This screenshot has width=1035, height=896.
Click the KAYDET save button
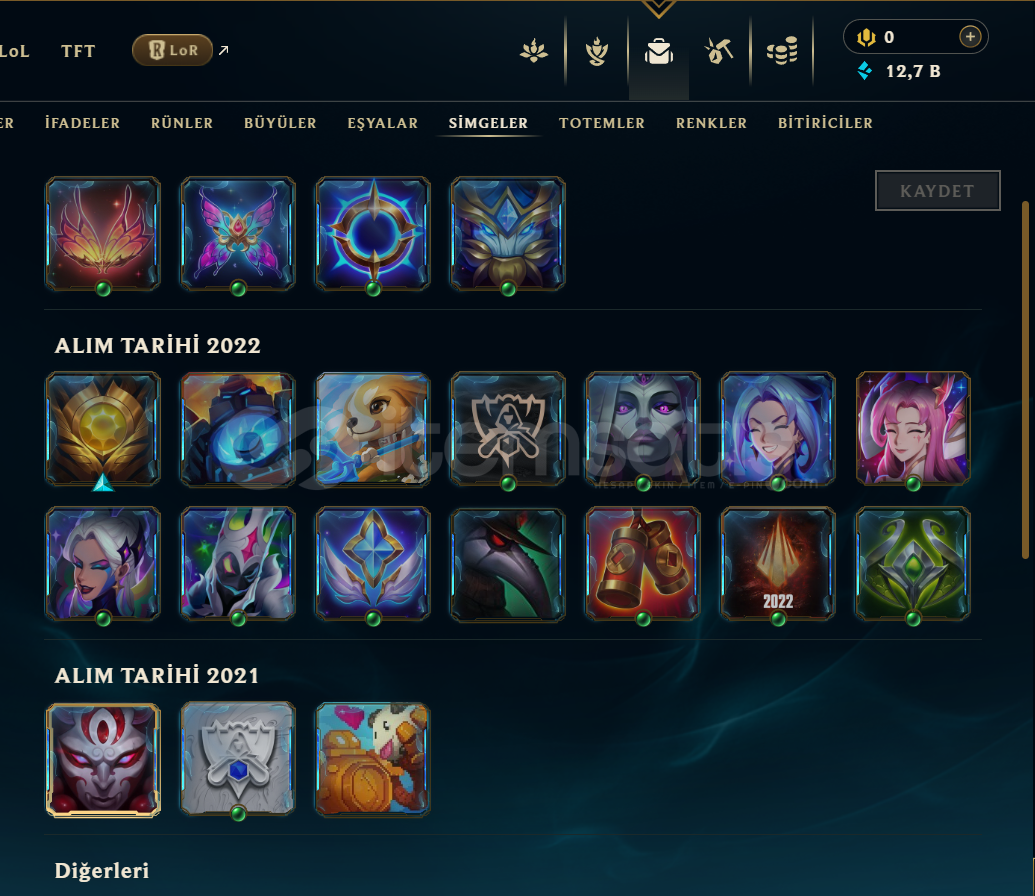pos(937,191)
